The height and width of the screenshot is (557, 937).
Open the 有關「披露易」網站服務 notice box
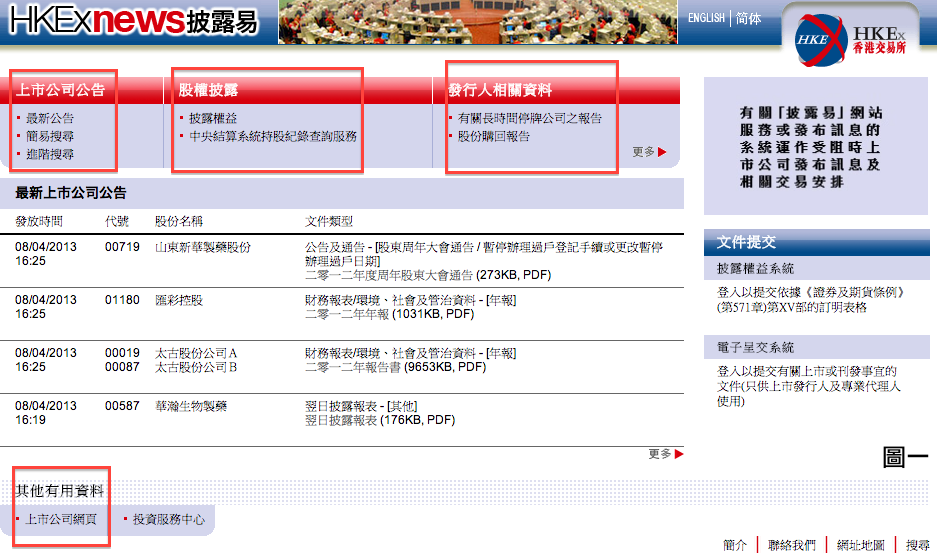[x=816, y=146]
